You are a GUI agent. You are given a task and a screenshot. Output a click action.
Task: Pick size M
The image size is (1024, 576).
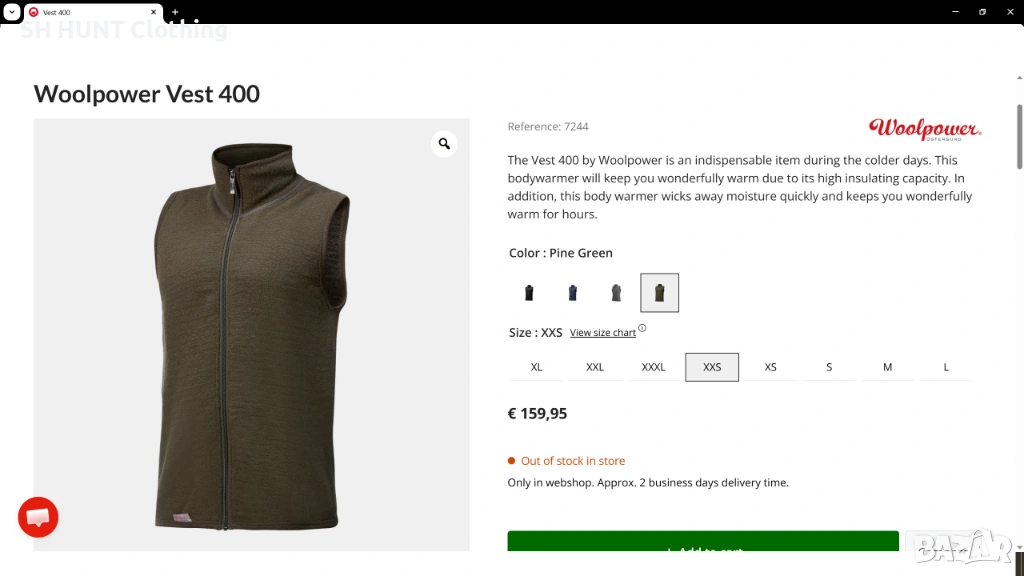point(887,367)
